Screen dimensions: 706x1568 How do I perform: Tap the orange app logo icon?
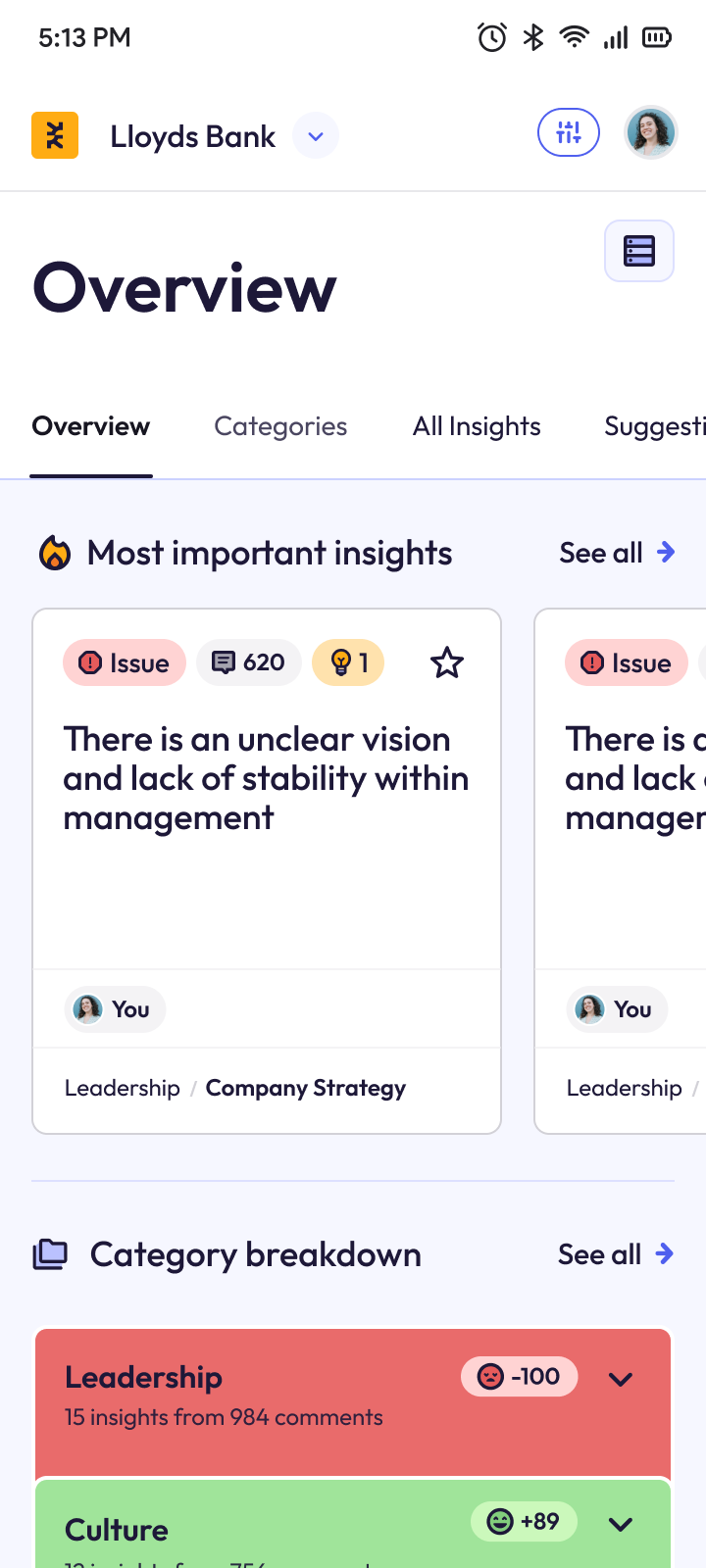[x=55, y=135]
